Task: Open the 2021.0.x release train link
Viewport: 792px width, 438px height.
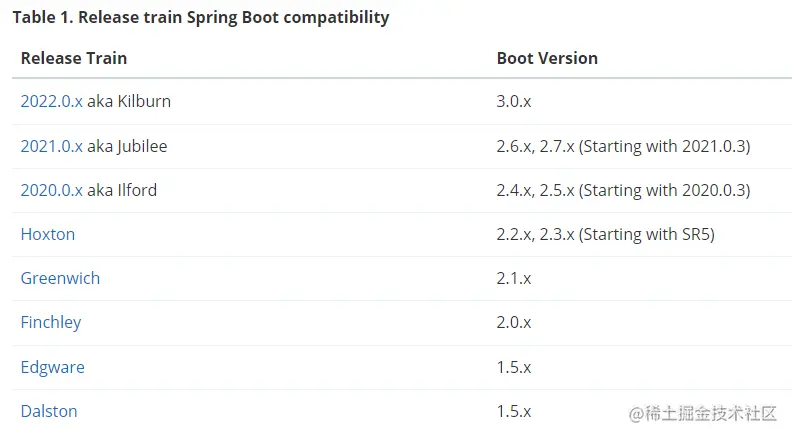Action: [51, 146]
